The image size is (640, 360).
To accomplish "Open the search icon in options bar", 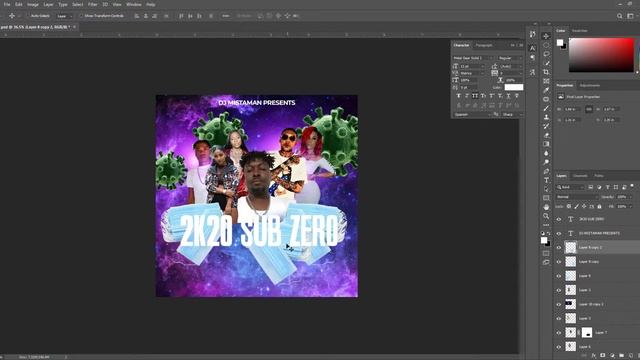I will 620,16.
